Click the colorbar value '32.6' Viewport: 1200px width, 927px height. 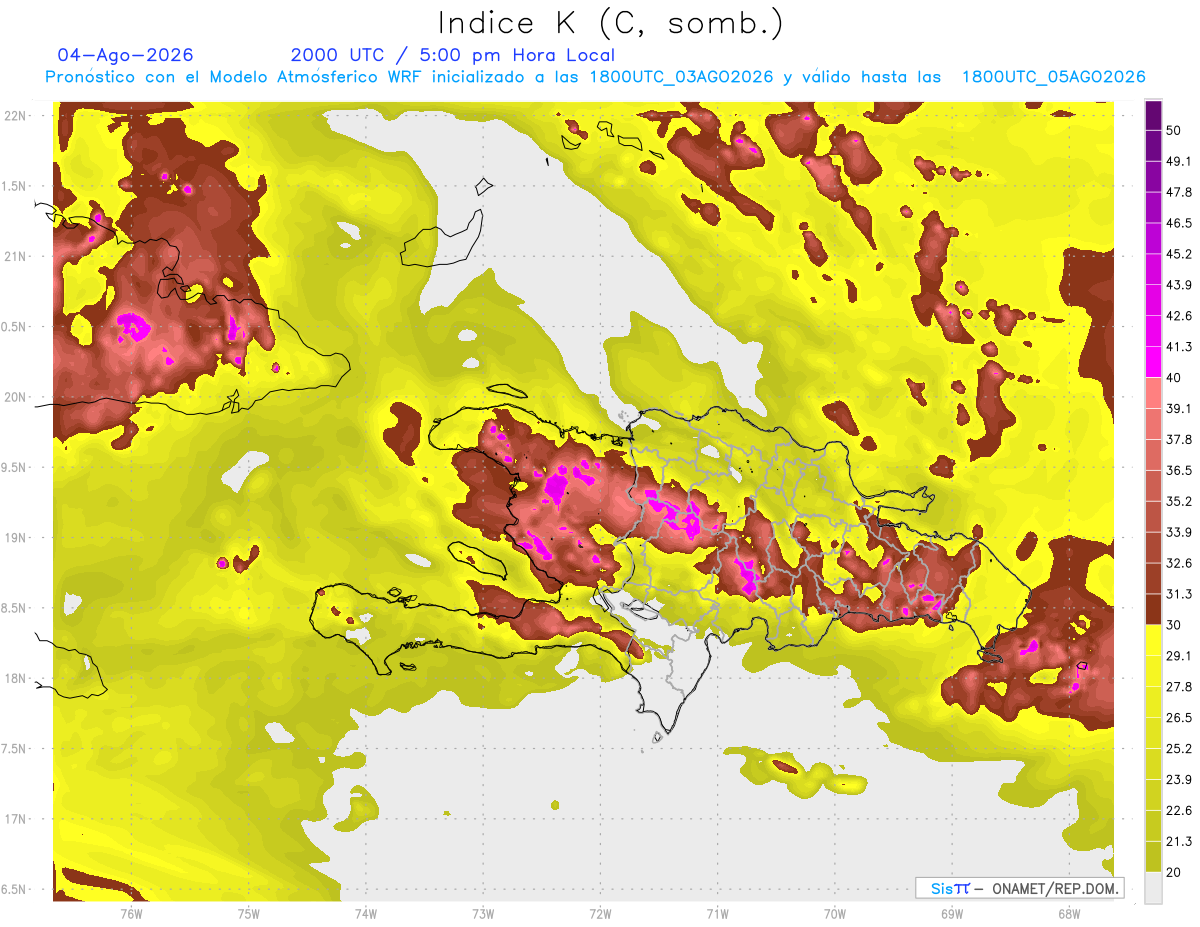(x=1179, y=563)
